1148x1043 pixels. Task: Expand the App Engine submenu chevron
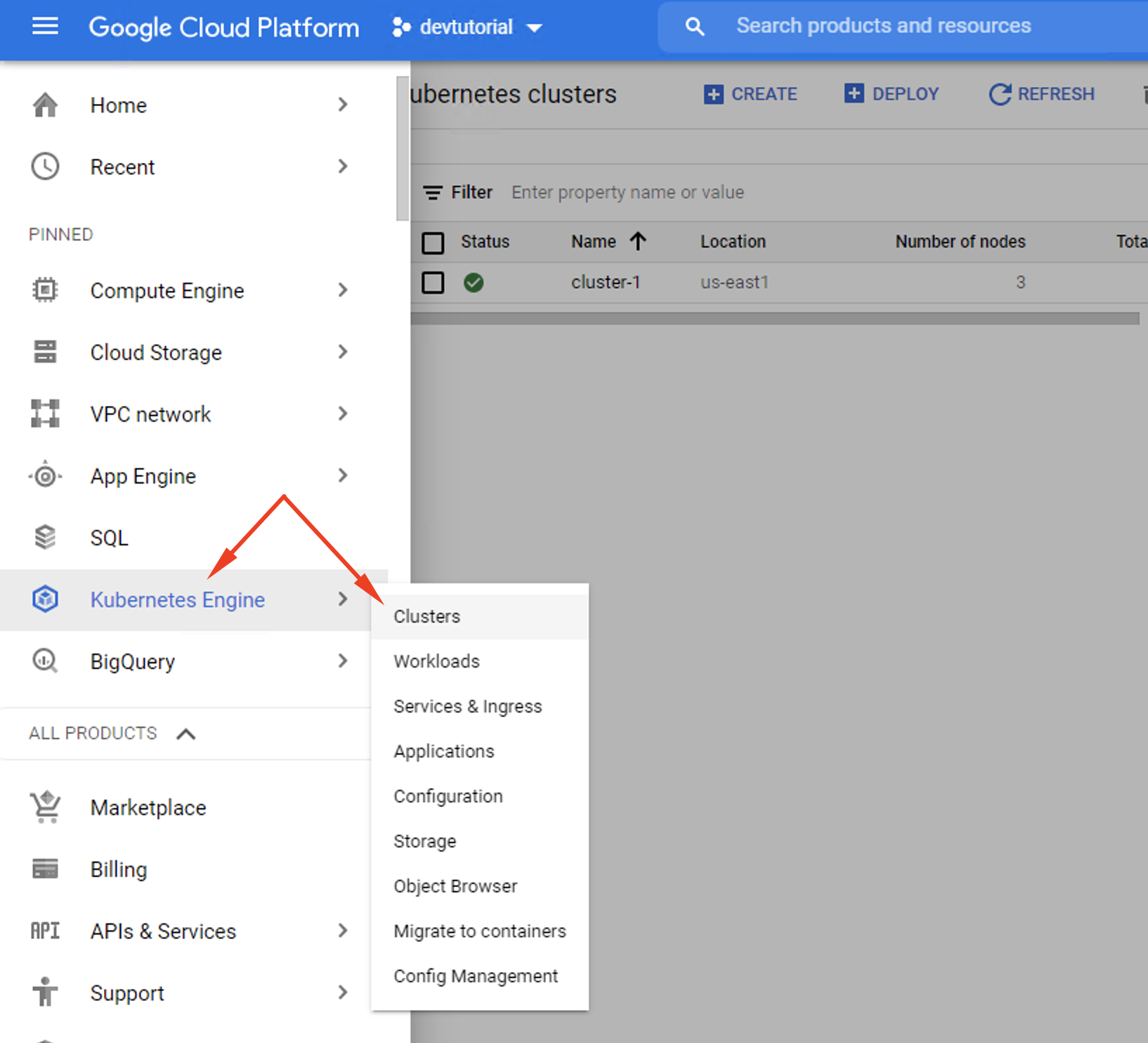pyautogui.click(x=343, y=476)
